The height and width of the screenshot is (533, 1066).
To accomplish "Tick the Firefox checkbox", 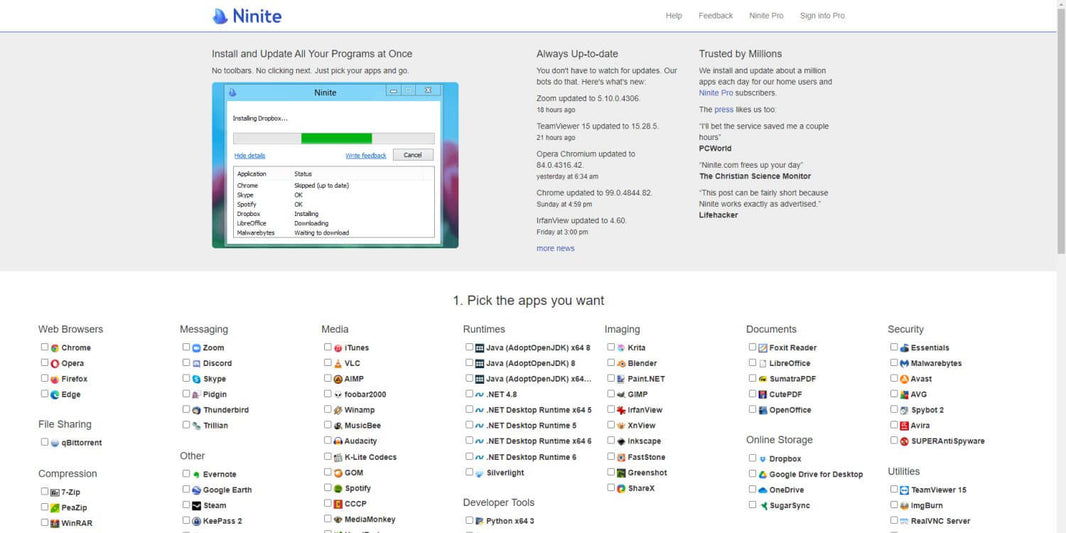I will point(44,378).
